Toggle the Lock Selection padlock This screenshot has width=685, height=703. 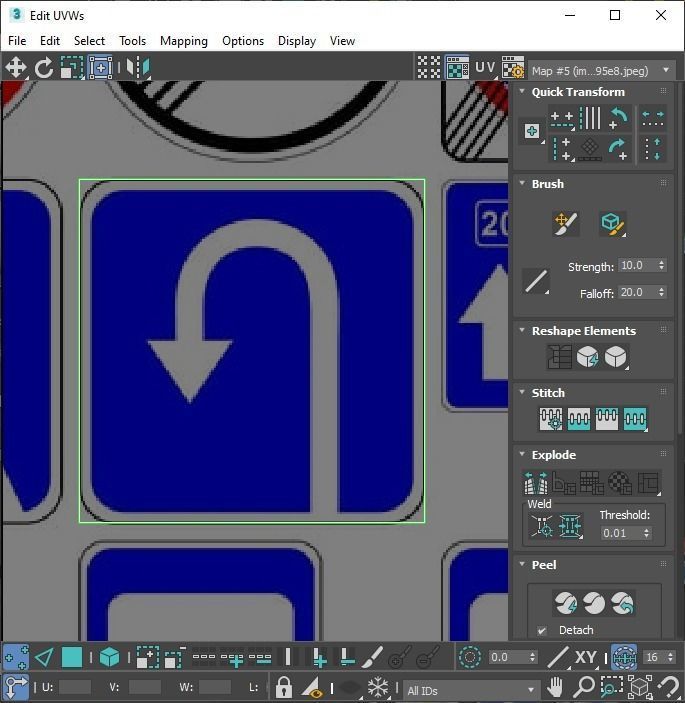[x=283, y=686]
